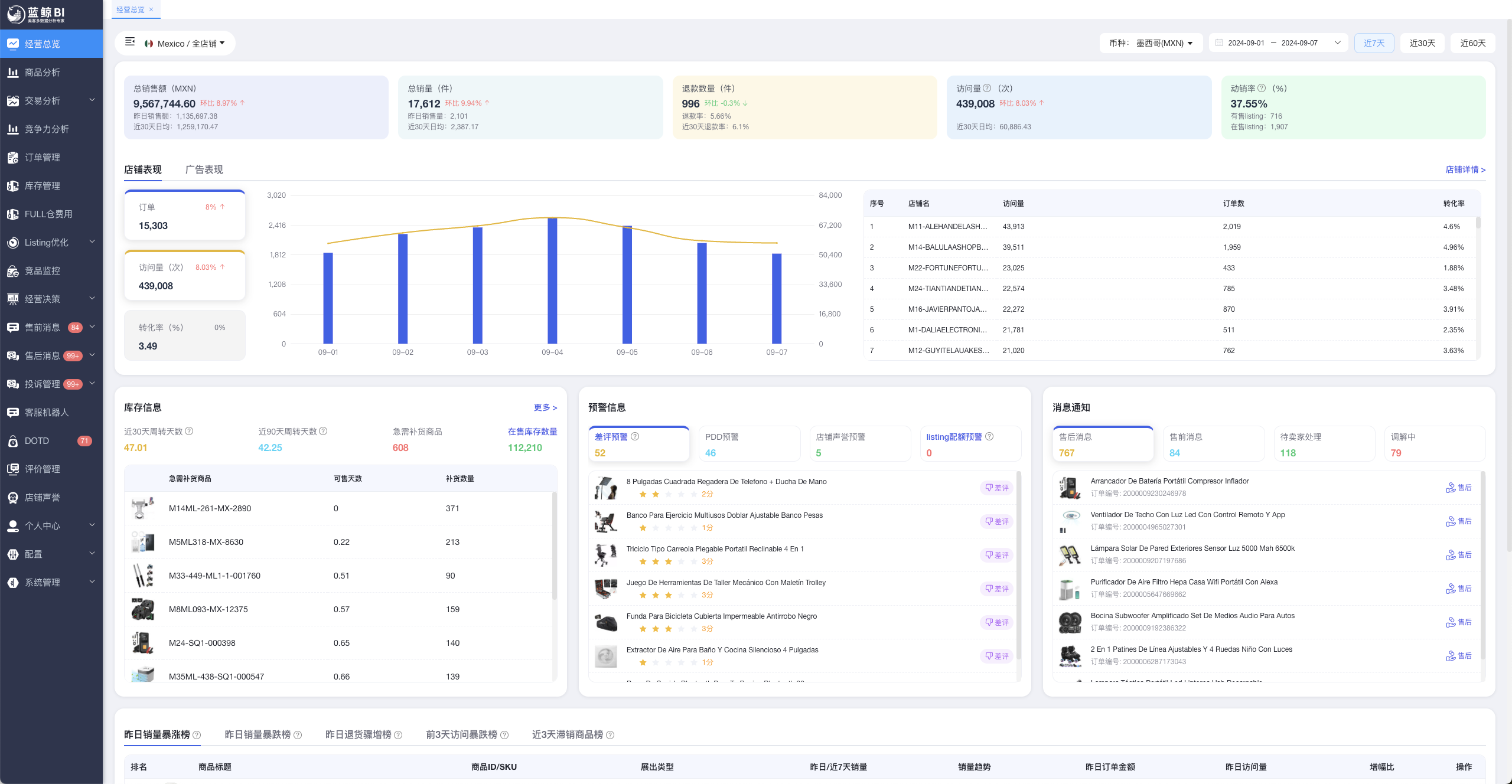This screenshot has height=784, width=1512.
Task: Select the 转化率 (%) metric card
Action: click(x=184, y=335)
